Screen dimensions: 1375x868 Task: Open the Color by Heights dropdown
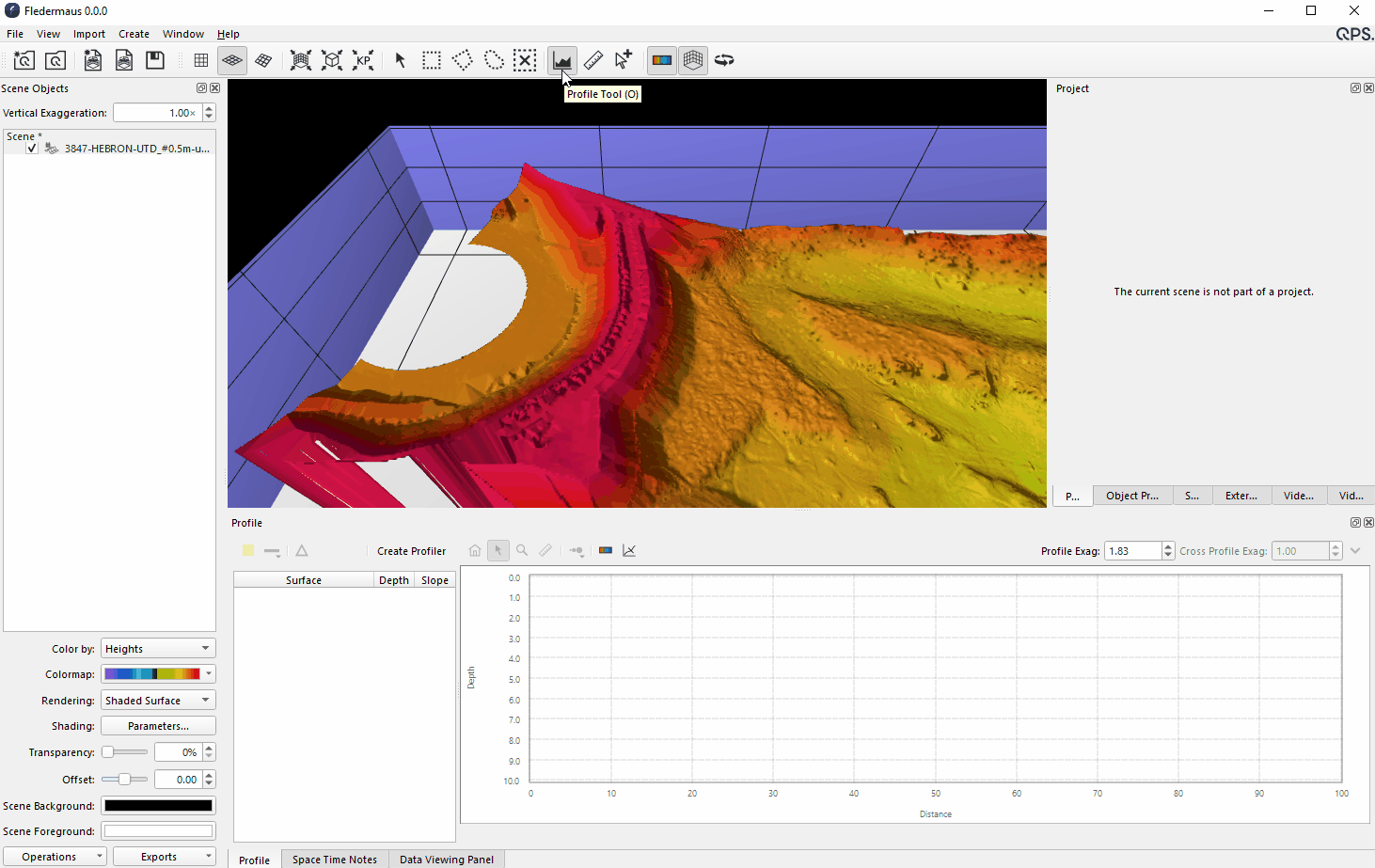click(x=158, y=649)
